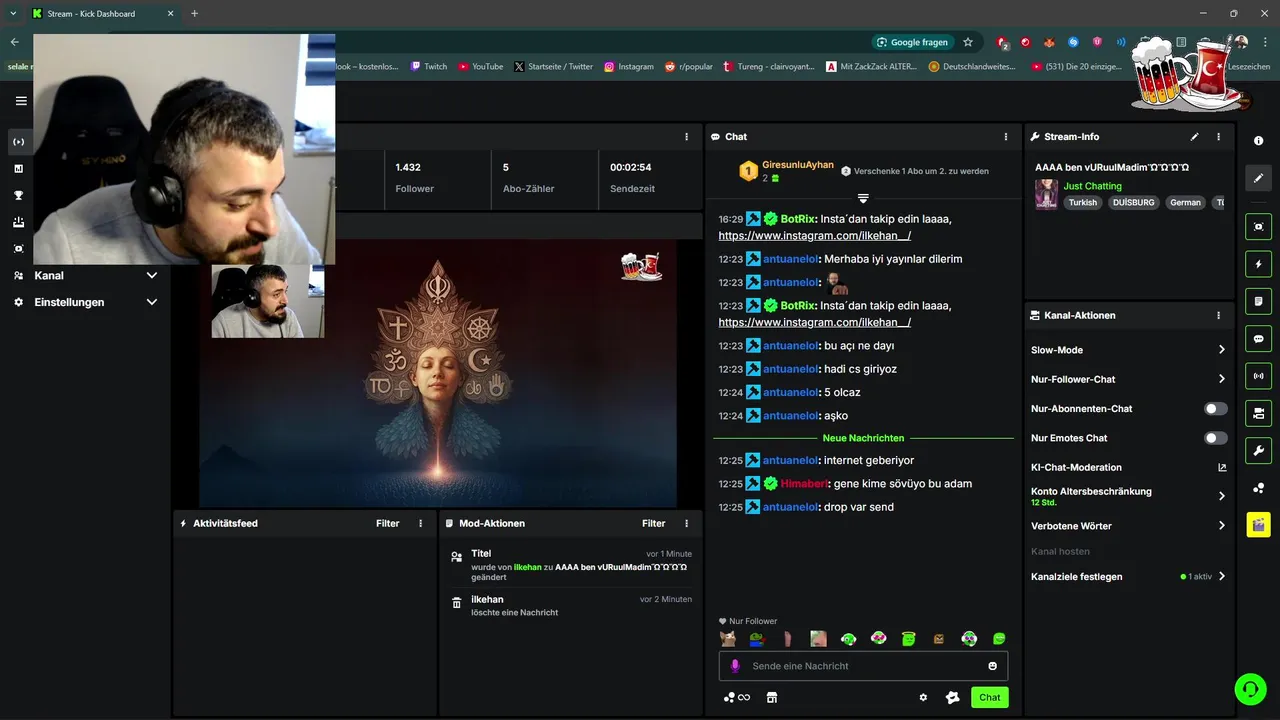Open three-dot menu of Mod-Aktionen panel
Image resolution: width=1280 pixels, height=720 pixels.
coord(686,523)
